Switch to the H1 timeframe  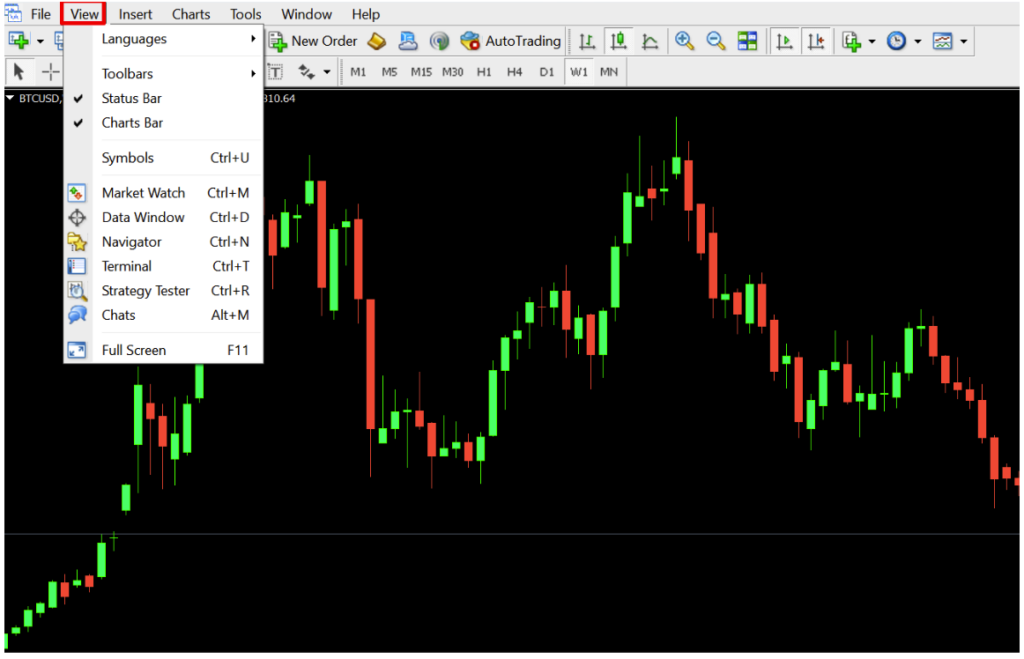pyautogui.click(x=483, y=72)
